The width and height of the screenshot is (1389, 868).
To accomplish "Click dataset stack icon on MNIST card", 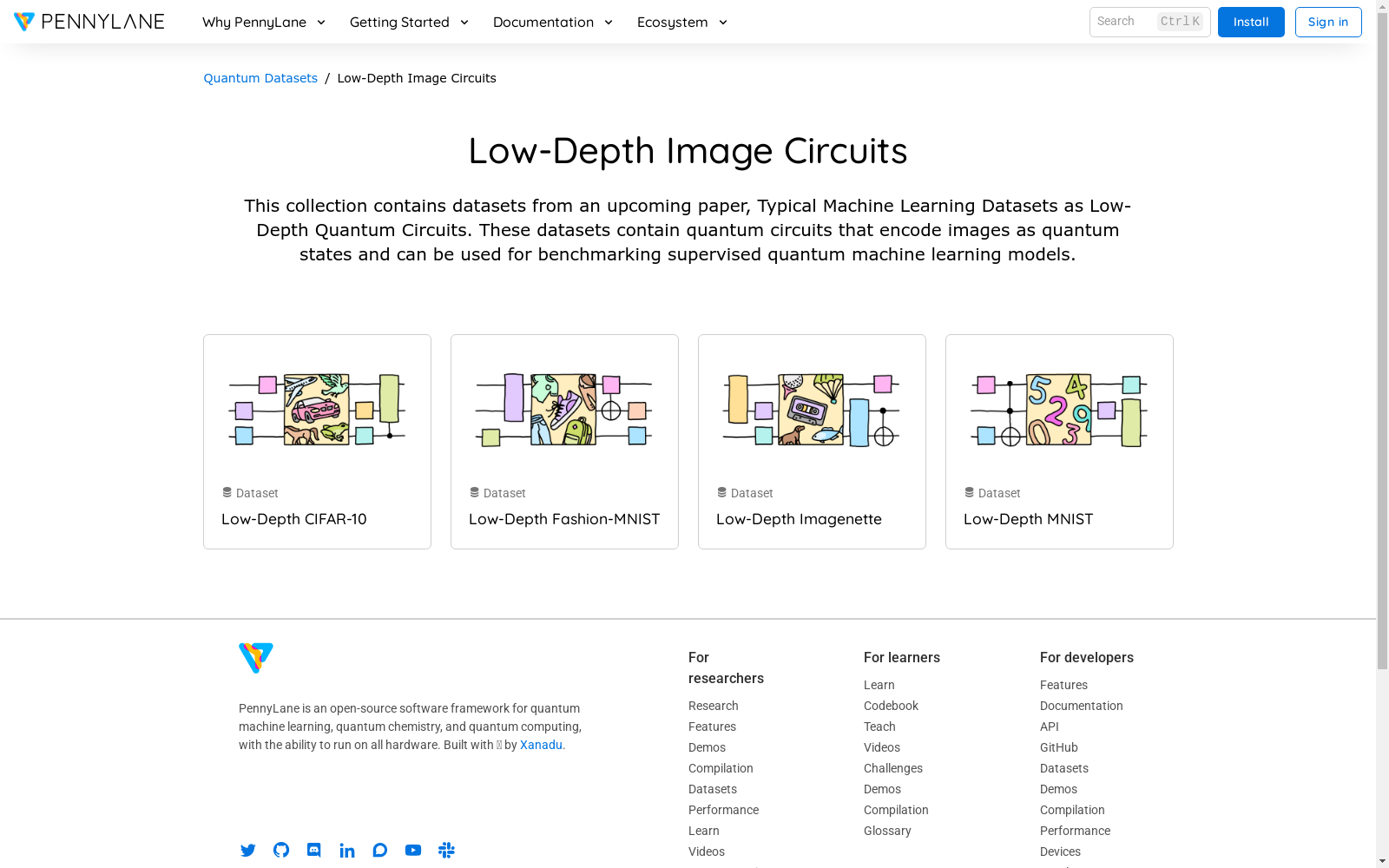I will click(970, 492).
